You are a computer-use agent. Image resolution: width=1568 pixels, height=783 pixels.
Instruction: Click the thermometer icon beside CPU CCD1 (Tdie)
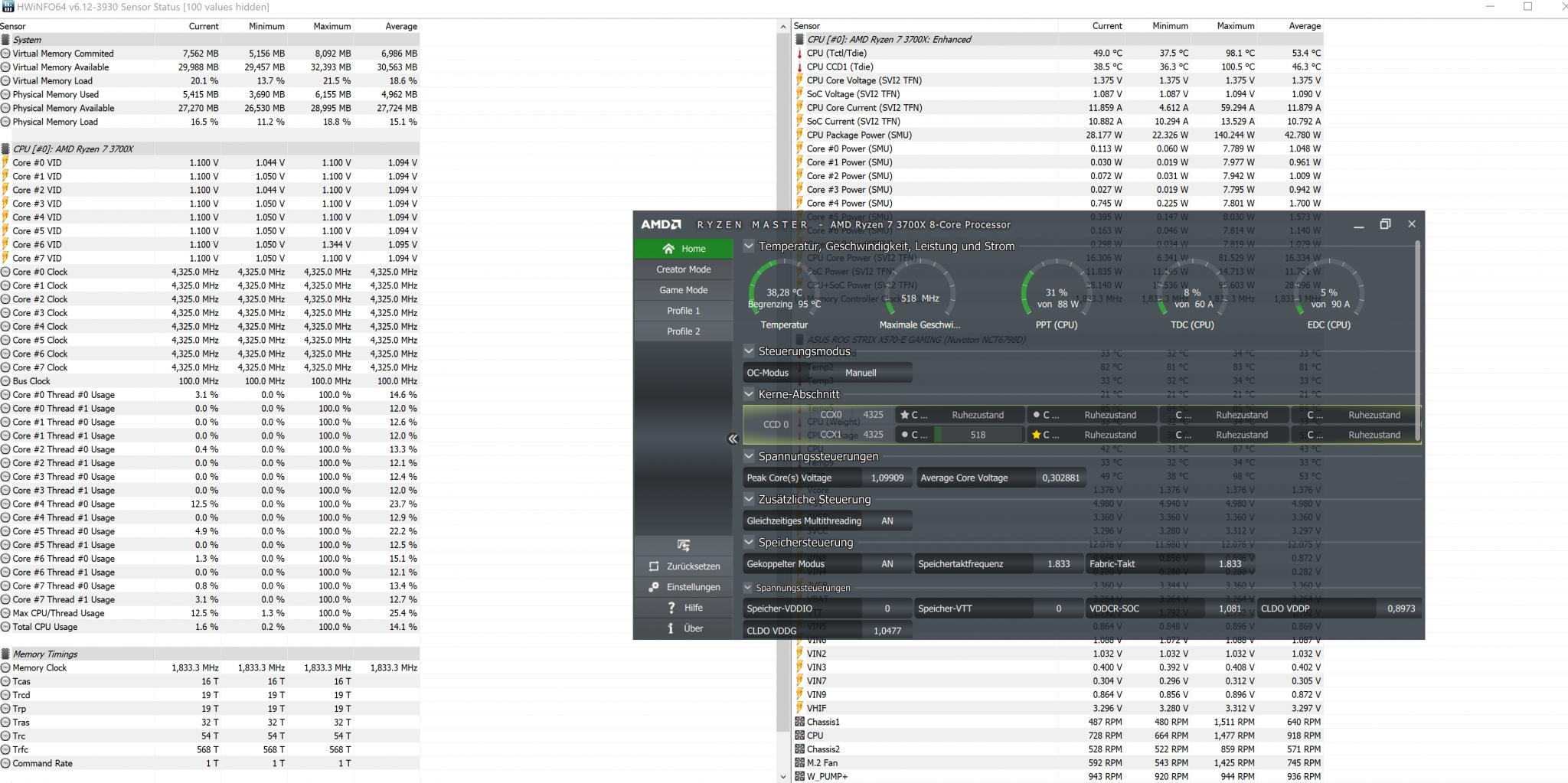tap(799, 67)
